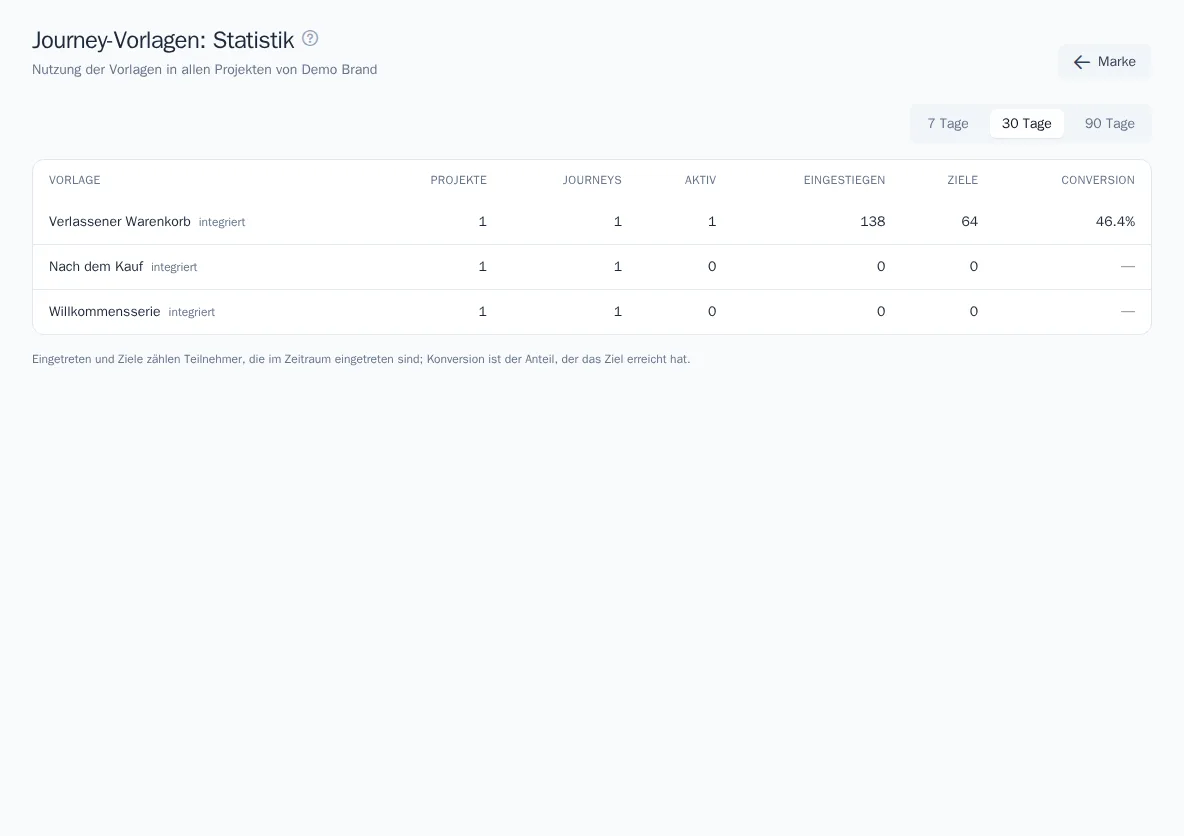The height and width of the screenshot is (836, 1184).
Task: Click the integriert tag beside Verlassener Warenkorb
Action: coord(222,222)
